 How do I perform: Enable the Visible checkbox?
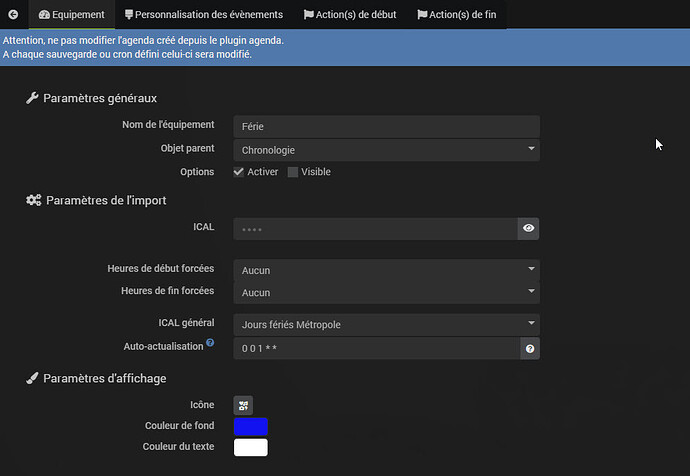pos(293,172)
